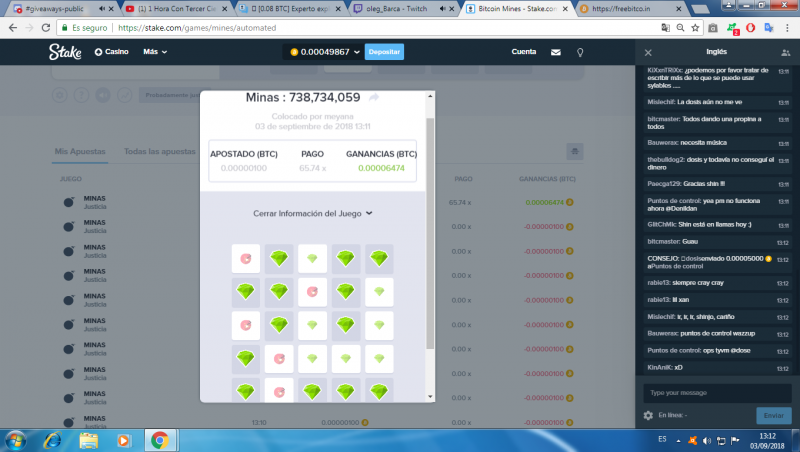The image size is (800, 452).
Task: Click the Stake logo
Action: [65, 52]
